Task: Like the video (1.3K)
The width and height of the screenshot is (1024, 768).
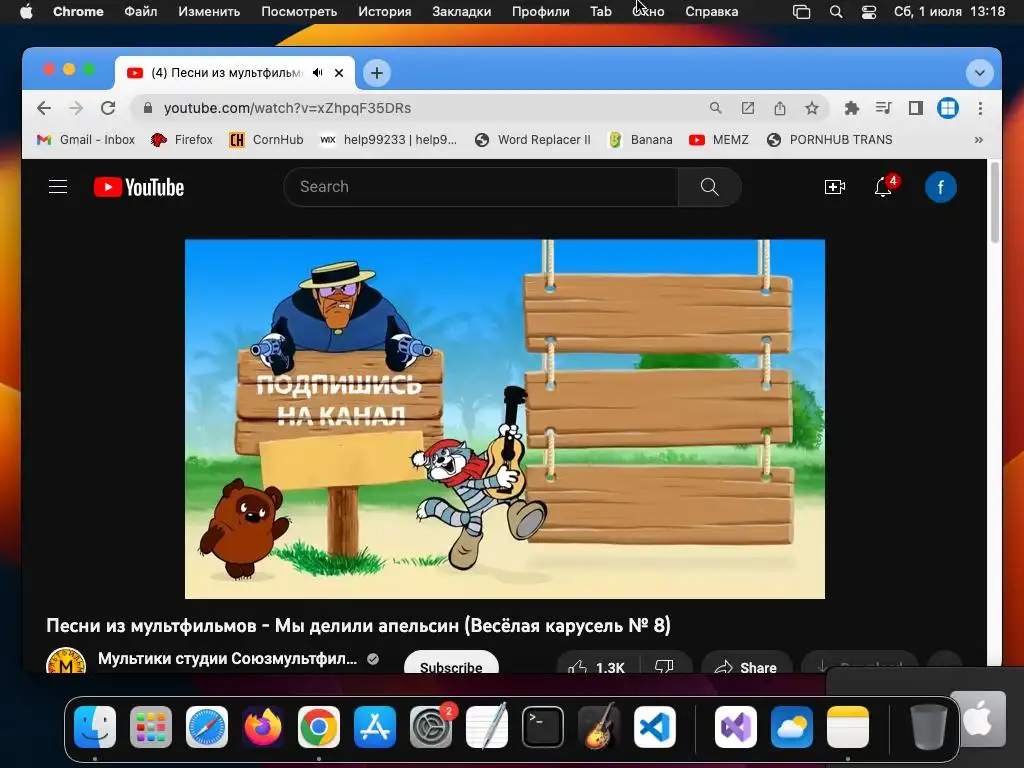Action: point(596,662)
